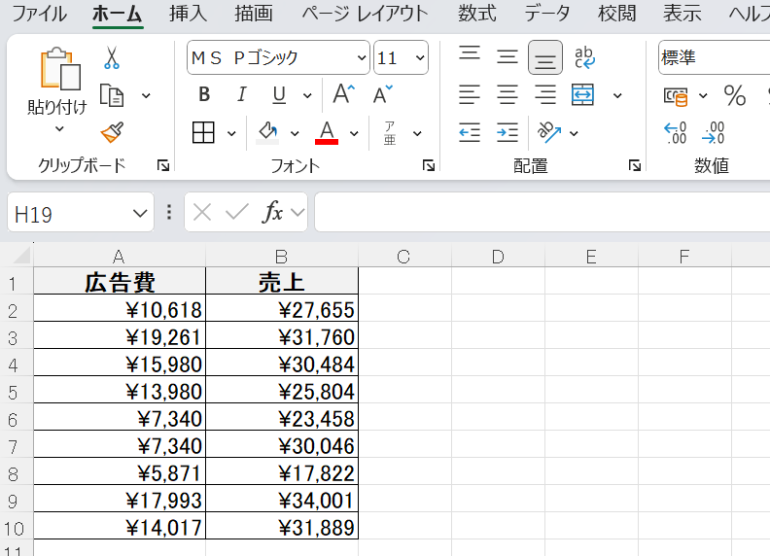Open the 標準 number format box
This screenshot has width=770, height=556.
[x=714, y=58]
